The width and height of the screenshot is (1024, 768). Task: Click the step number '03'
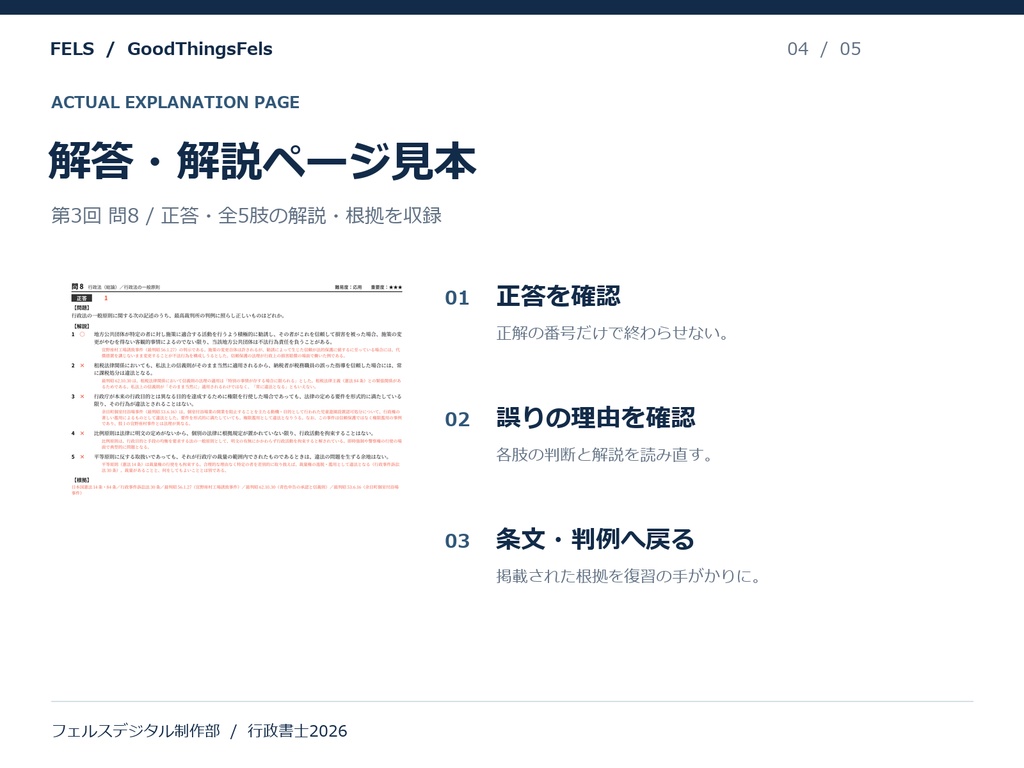click(457, 541)
